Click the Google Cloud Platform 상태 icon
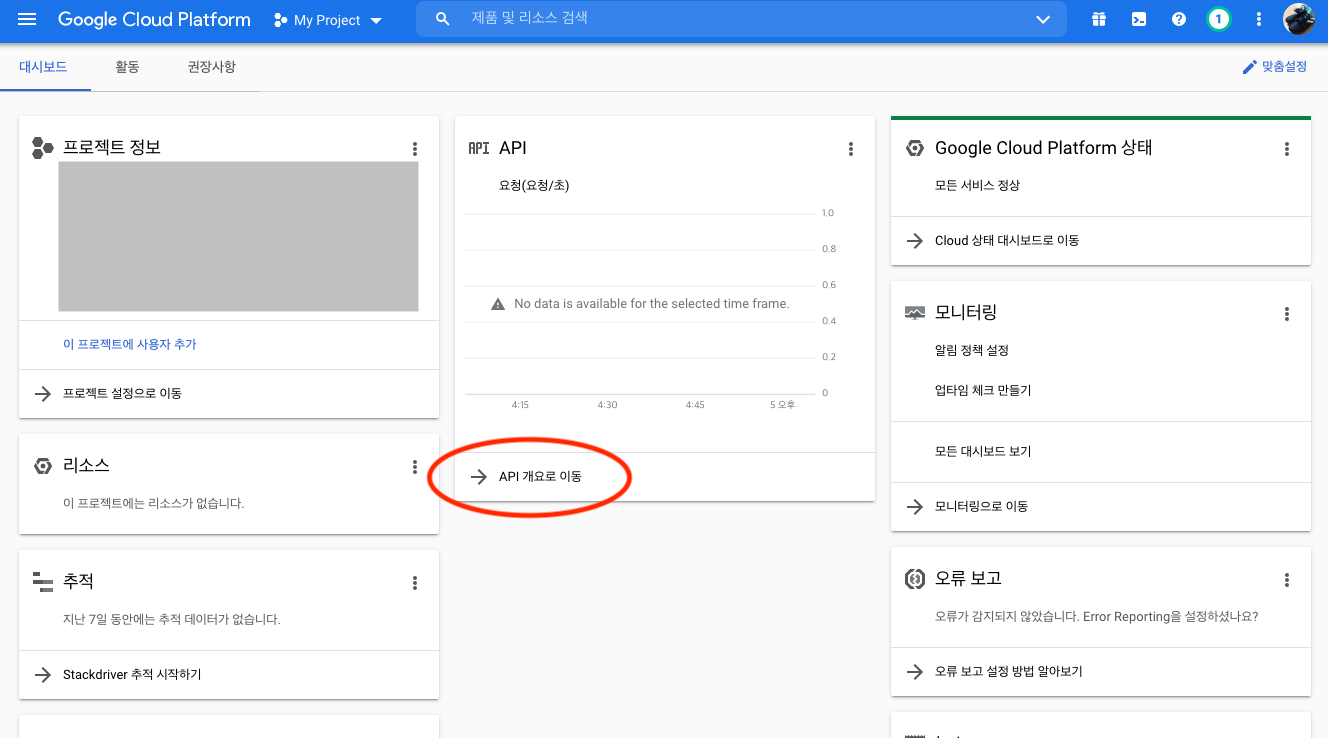1328x738 pixels. tap(914, 148)
